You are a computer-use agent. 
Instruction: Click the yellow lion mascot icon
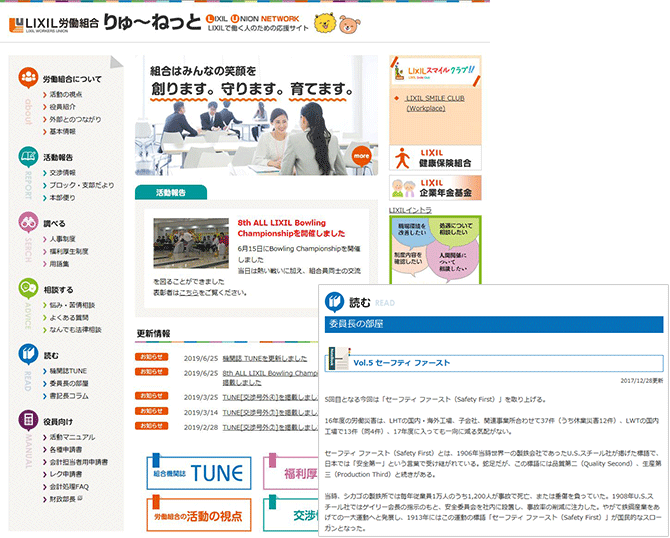pyautogui.click(x=325, y=23)
